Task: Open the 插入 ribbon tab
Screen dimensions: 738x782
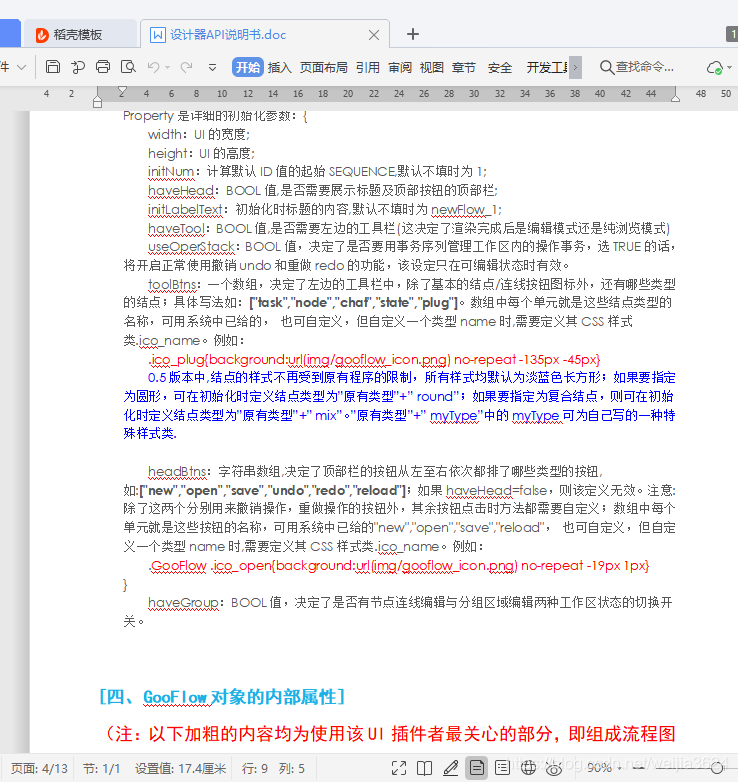Action: (280, 67)
